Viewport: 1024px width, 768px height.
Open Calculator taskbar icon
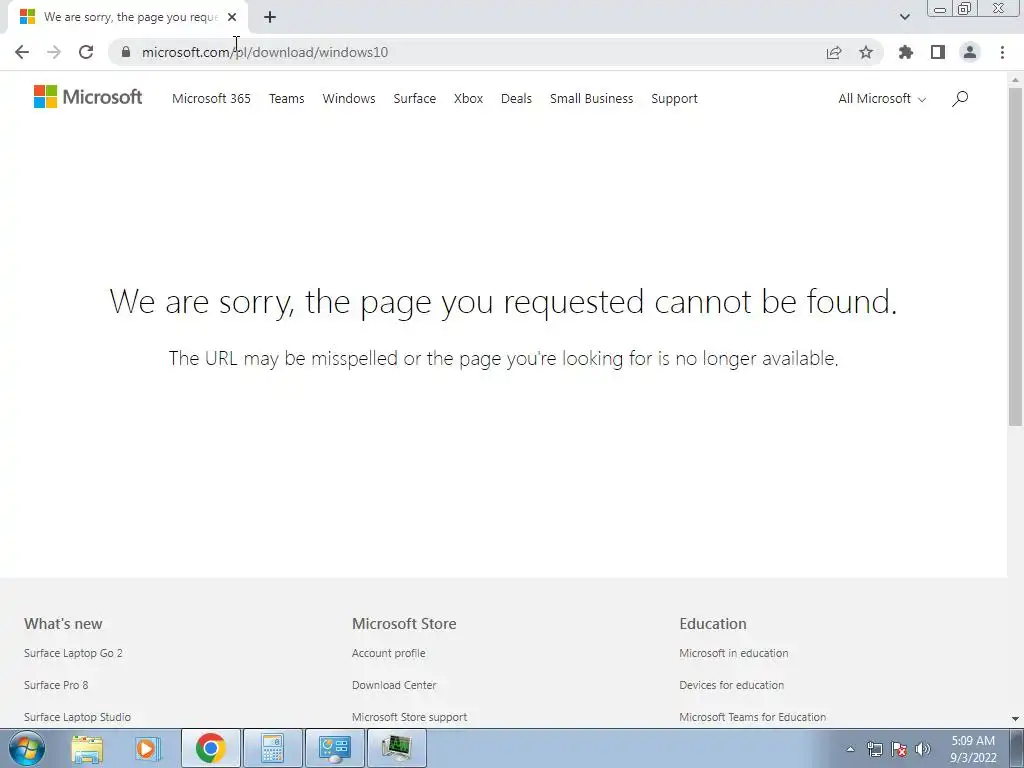click(x=272, y=748)
